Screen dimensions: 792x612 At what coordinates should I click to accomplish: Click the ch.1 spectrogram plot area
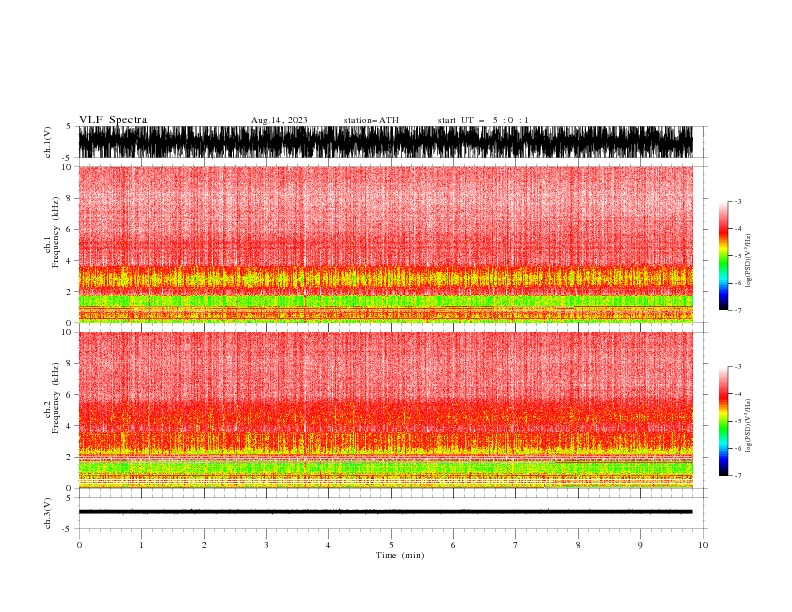tap(386, 244)
